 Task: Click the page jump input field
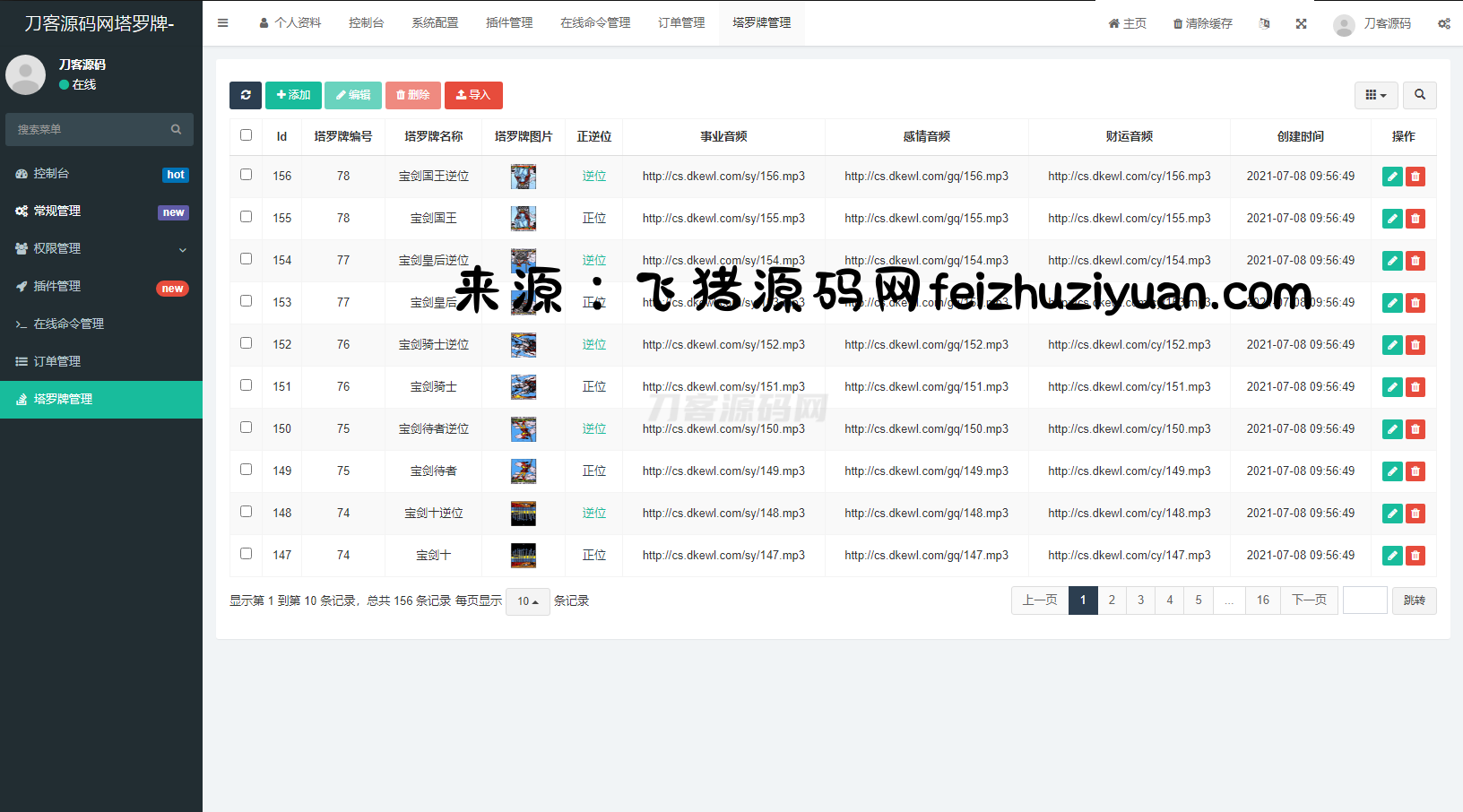[x=1364, y=600]
